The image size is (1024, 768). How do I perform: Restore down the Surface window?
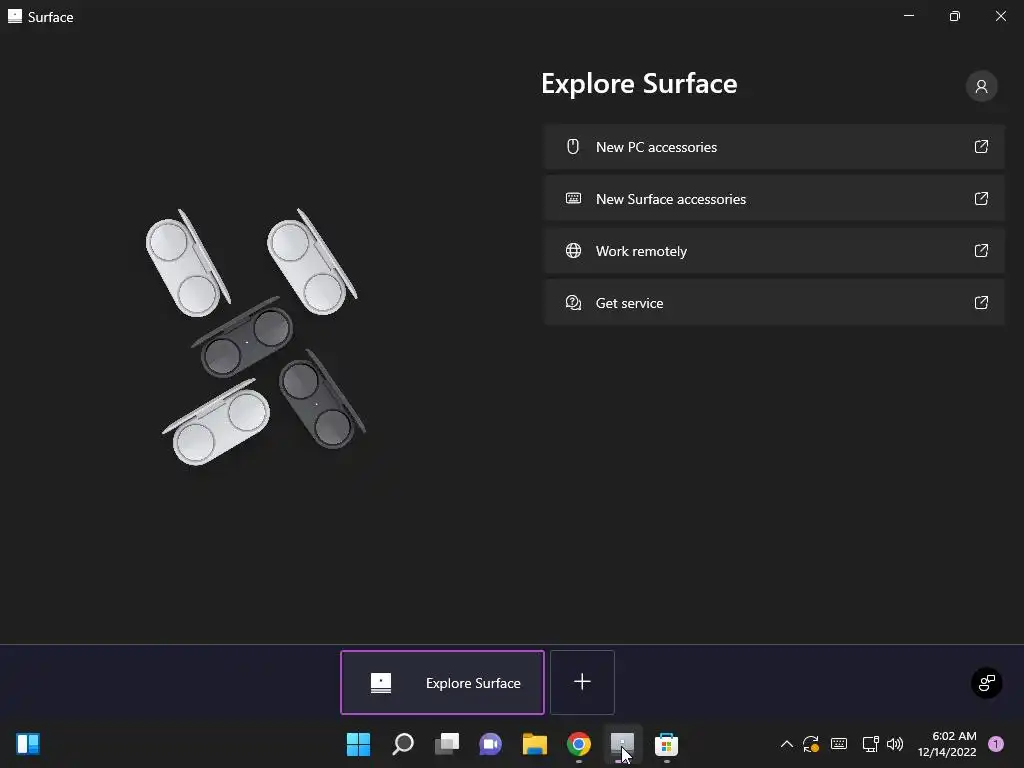[954, 16]
